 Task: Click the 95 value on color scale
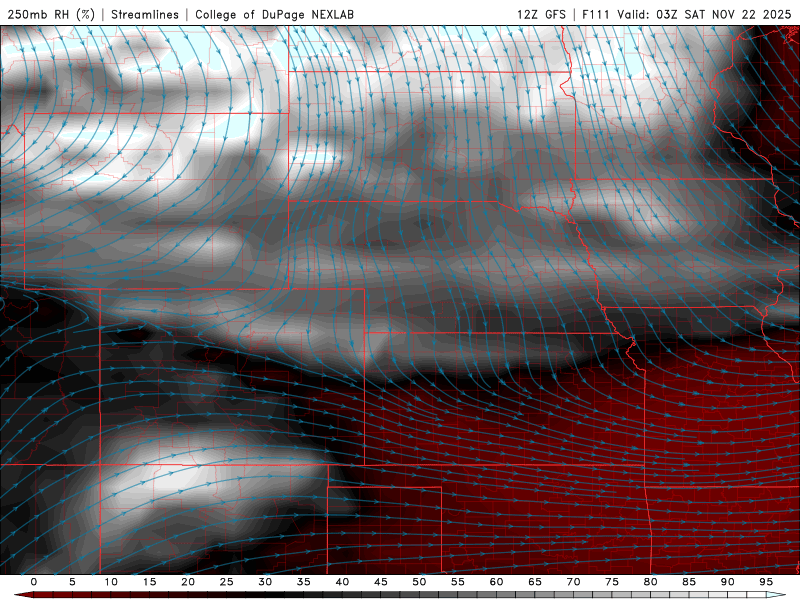(766, 582)
